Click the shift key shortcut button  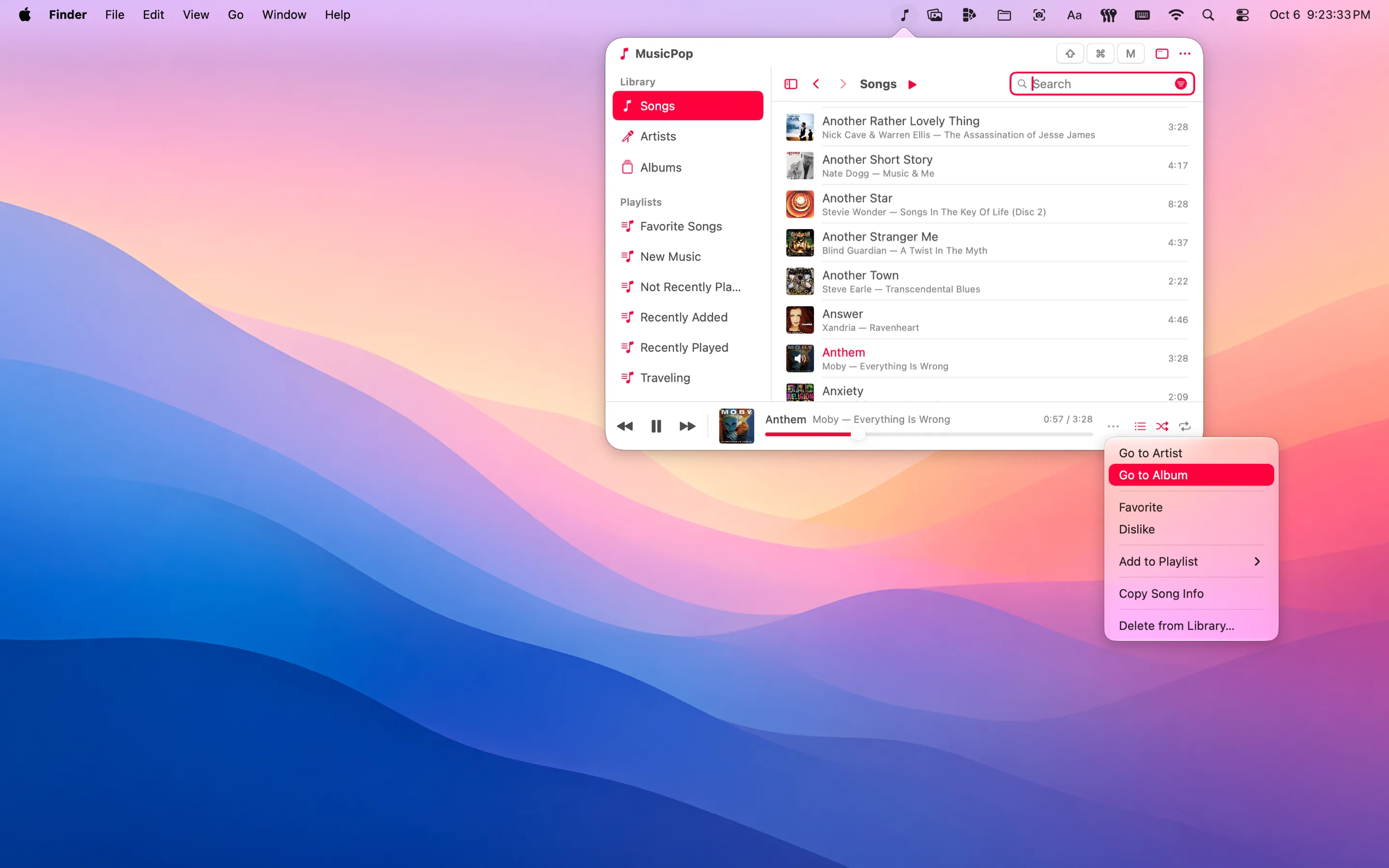click(x=1070, y=54)
